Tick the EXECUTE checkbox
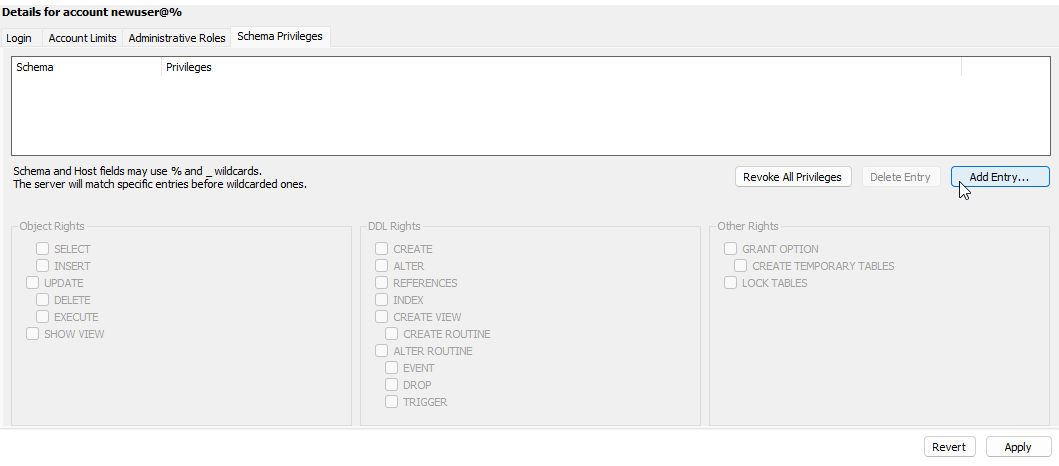1059x466 pixels. [x=43, y=317]
